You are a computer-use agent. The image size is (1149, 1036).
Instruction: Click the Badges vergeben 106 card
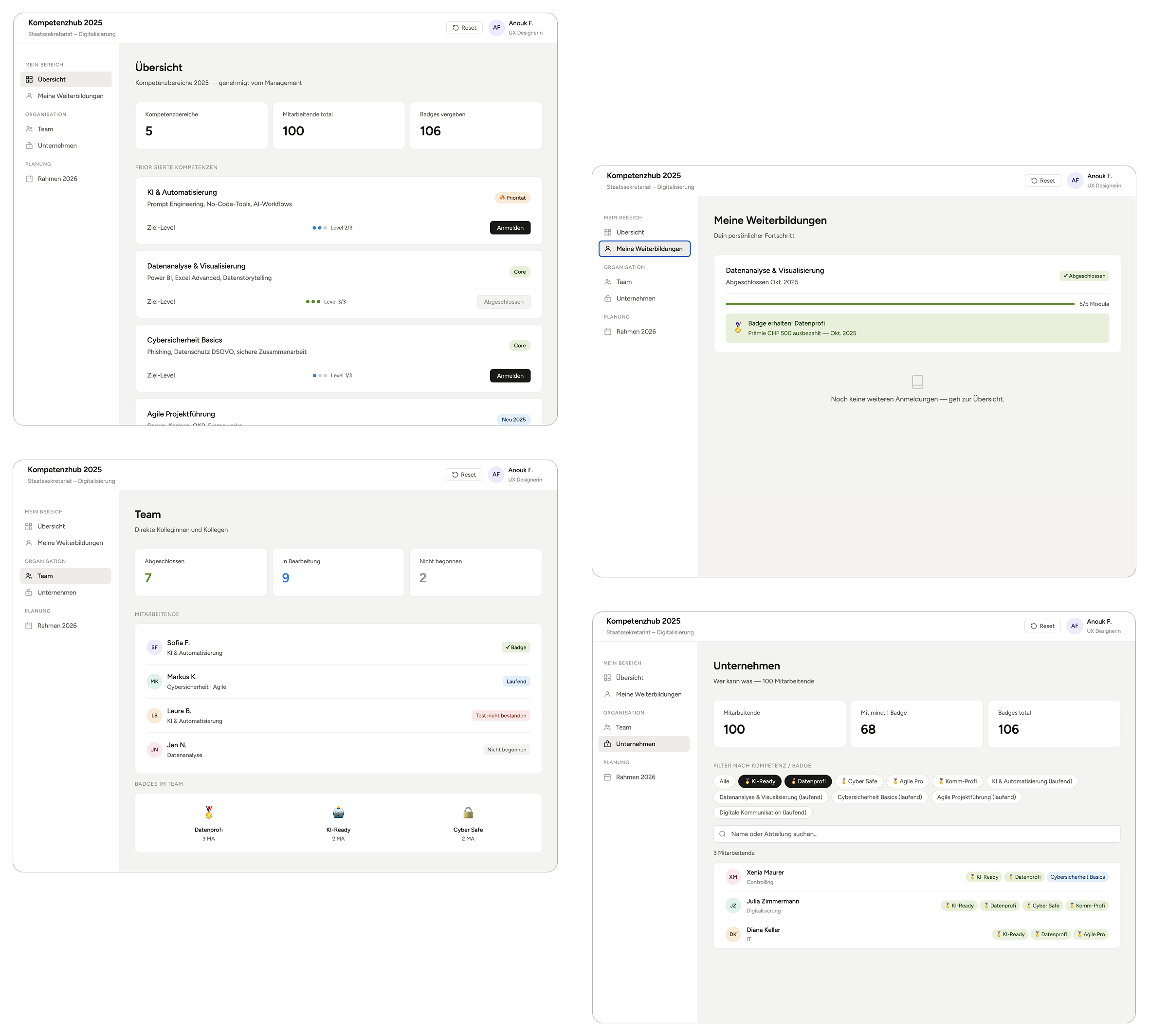[x=476, y=126]
